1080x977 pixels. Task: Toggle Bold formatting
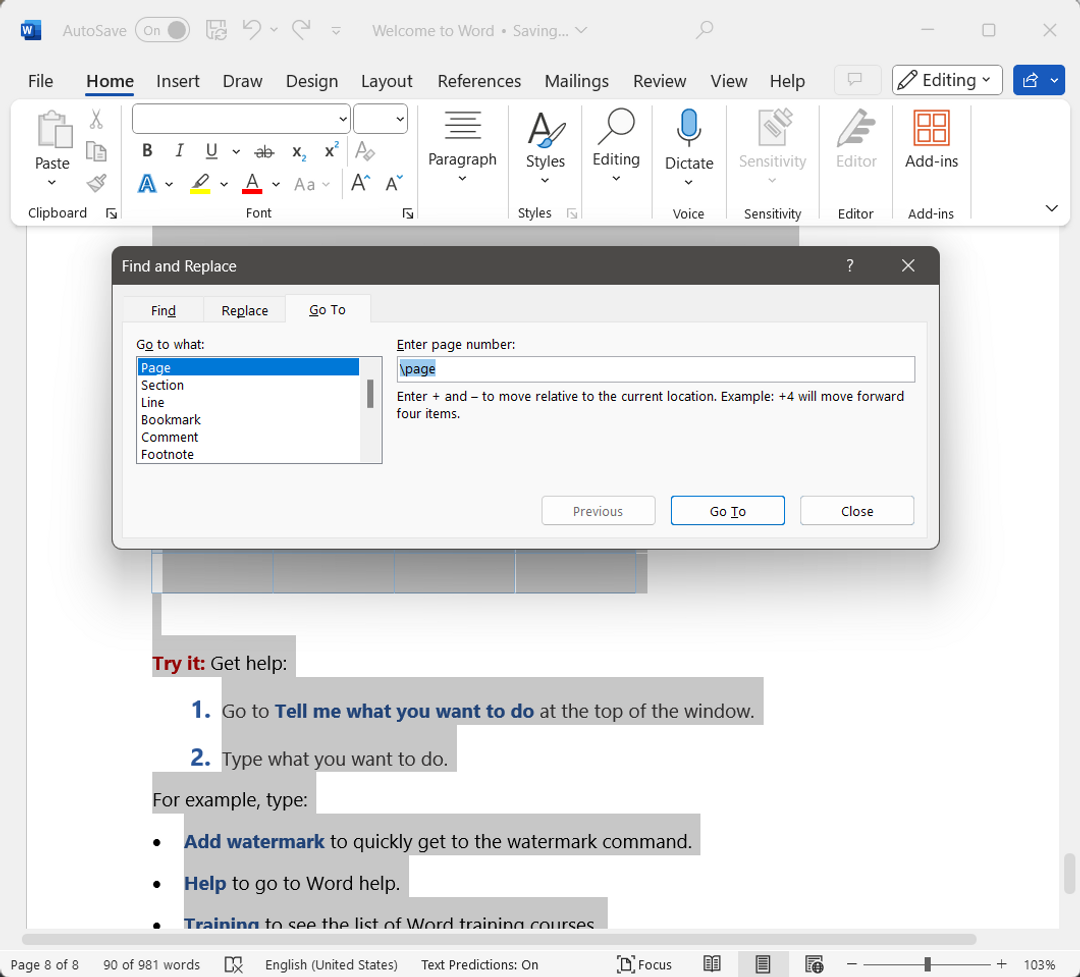pos(147,151)
